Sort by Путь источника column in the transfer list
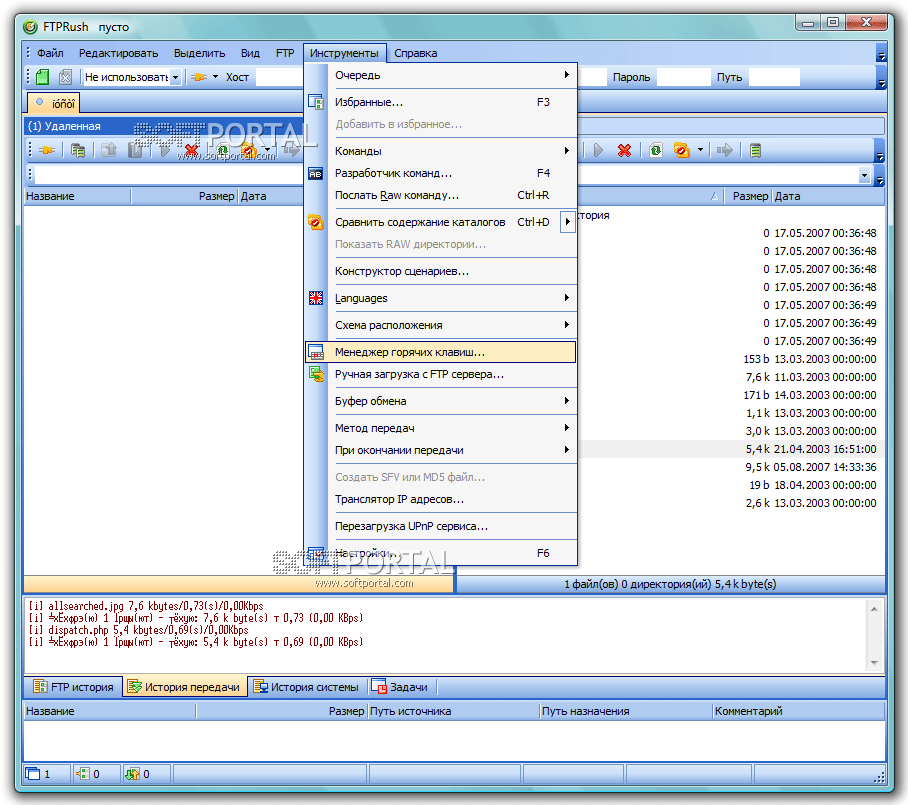 pos(453,711)
